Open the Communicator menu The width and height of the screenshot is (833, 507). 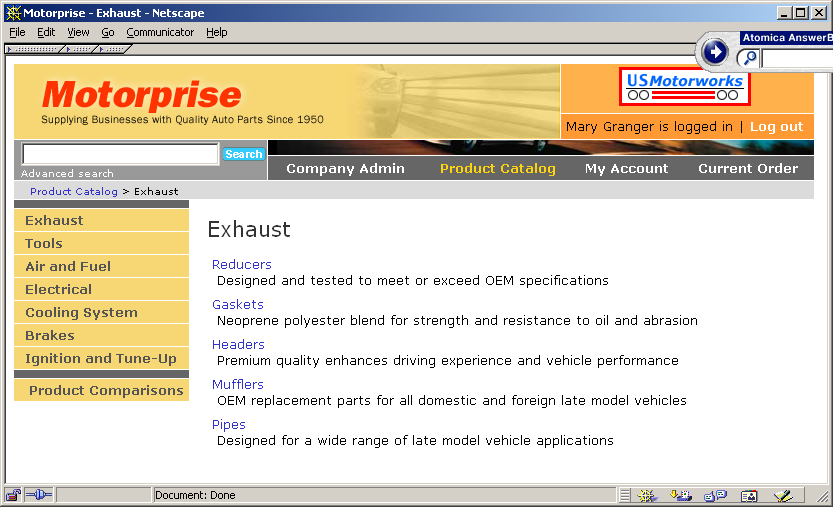[160, 32]
